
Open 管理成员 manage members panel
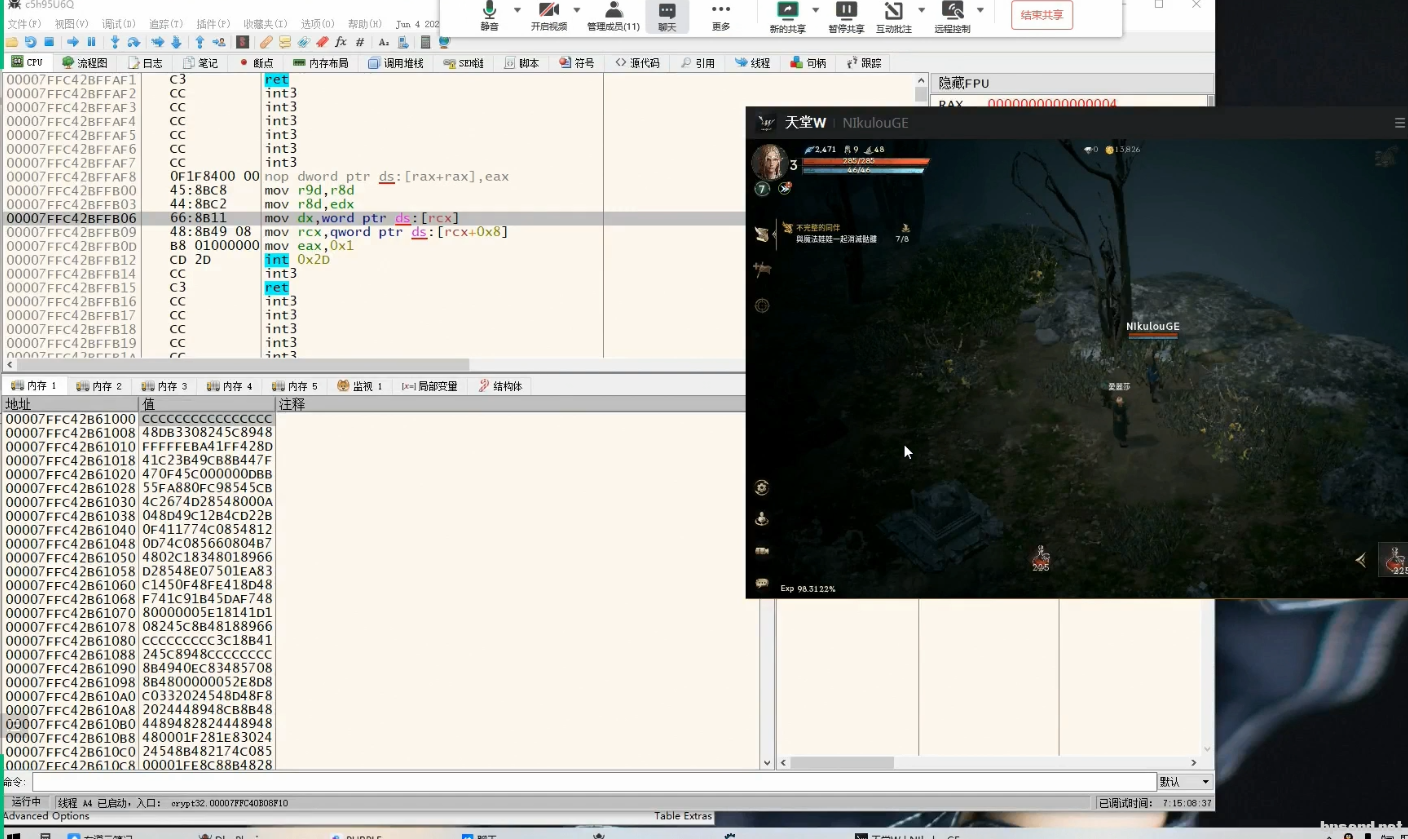point(613,14)
